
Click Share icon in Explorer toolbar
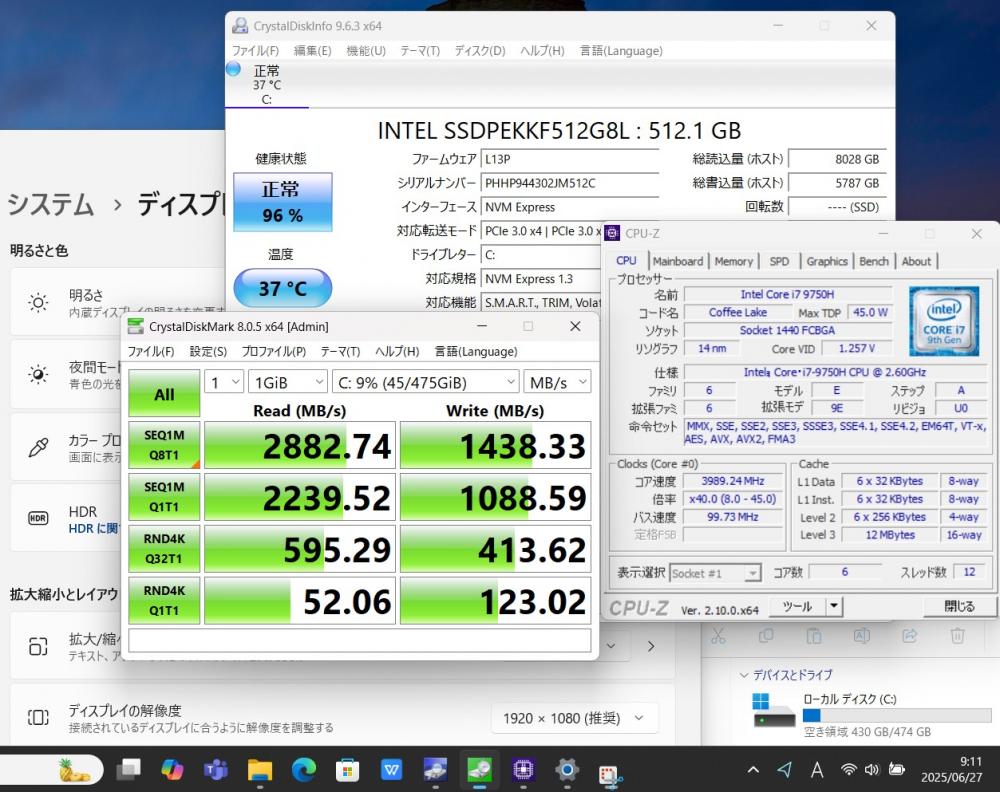coord(909,635)
